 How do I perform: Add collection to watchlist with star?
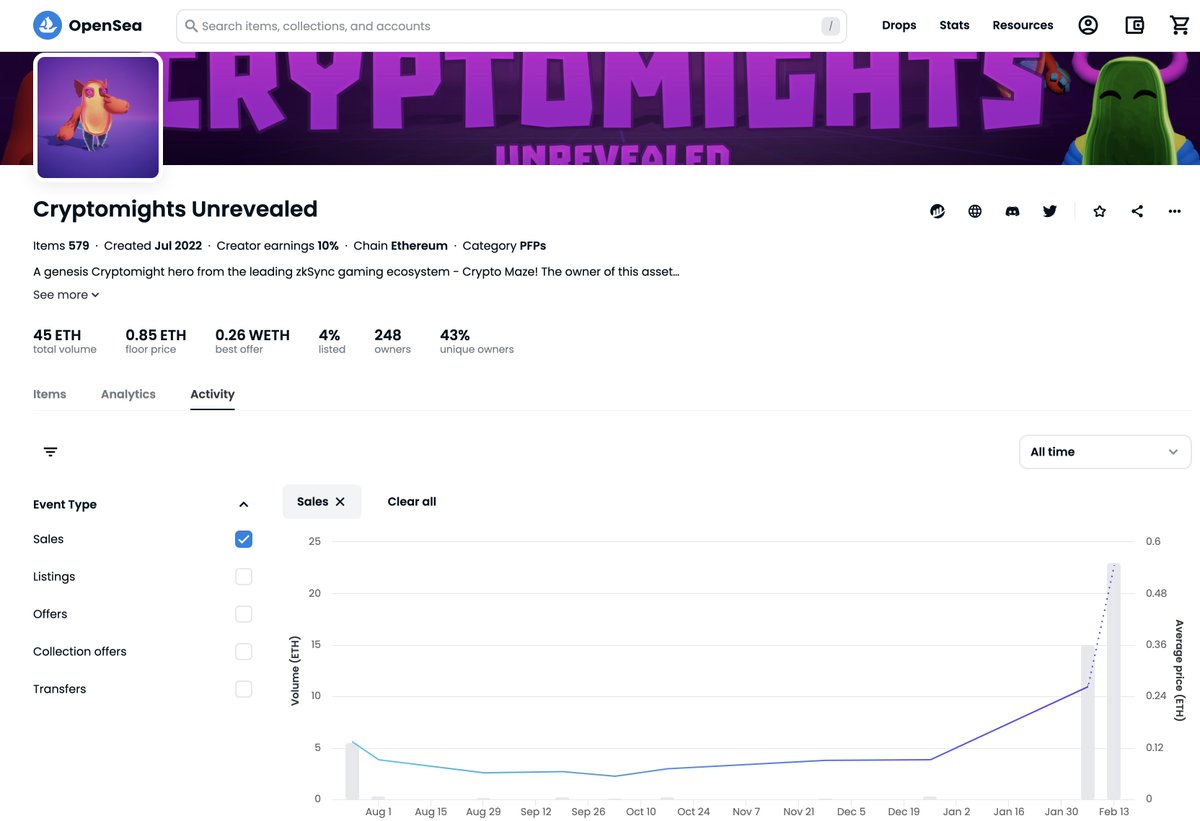[x=1100, y=211]
